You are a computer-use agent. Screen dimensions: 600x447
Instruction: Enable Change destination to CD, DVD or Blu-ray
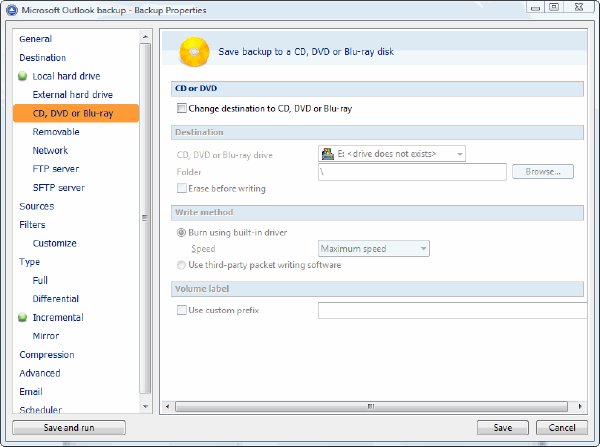tap(182, 108)
